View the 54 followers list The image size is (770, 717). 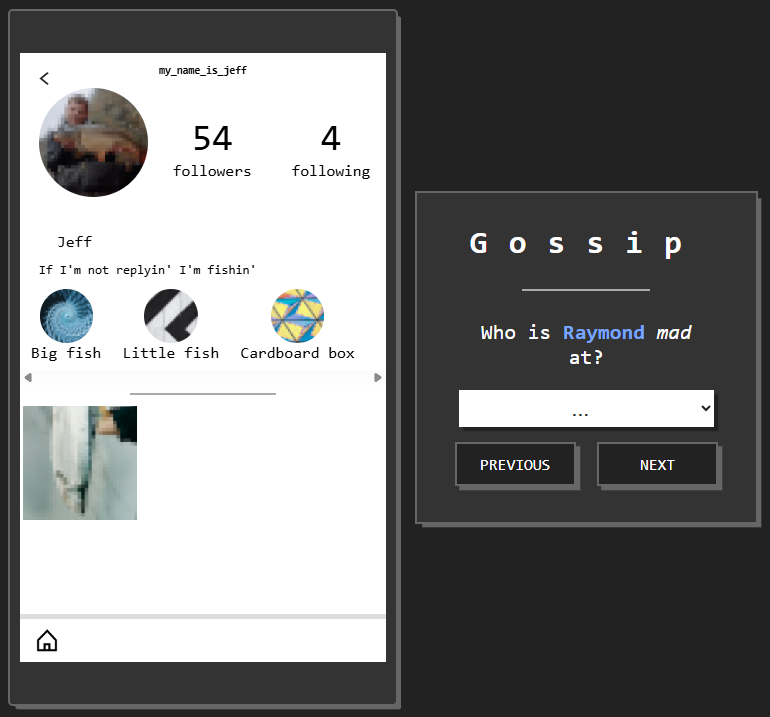212,150
